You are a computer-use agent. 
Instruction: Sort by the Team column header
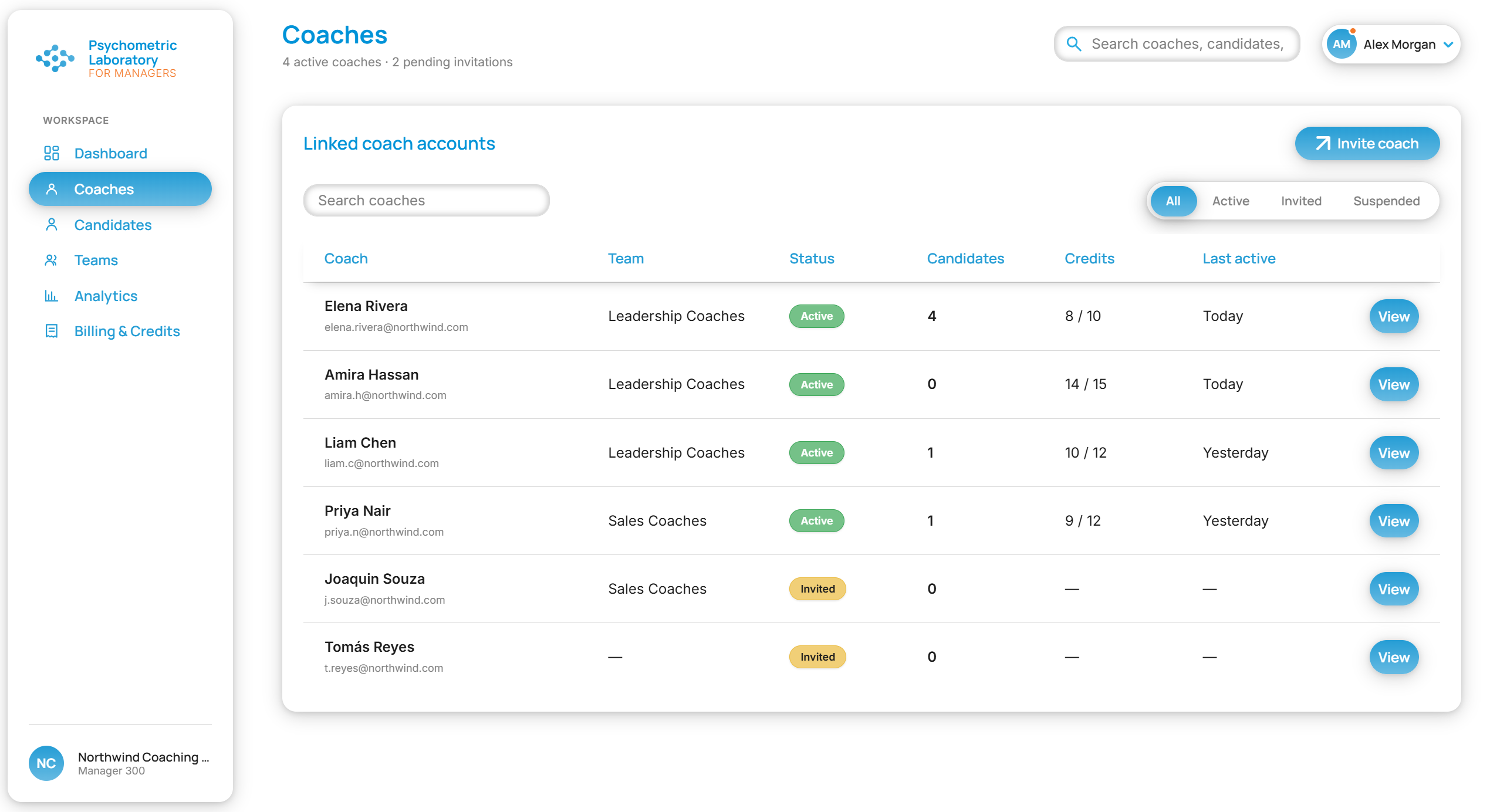(626, 258)
